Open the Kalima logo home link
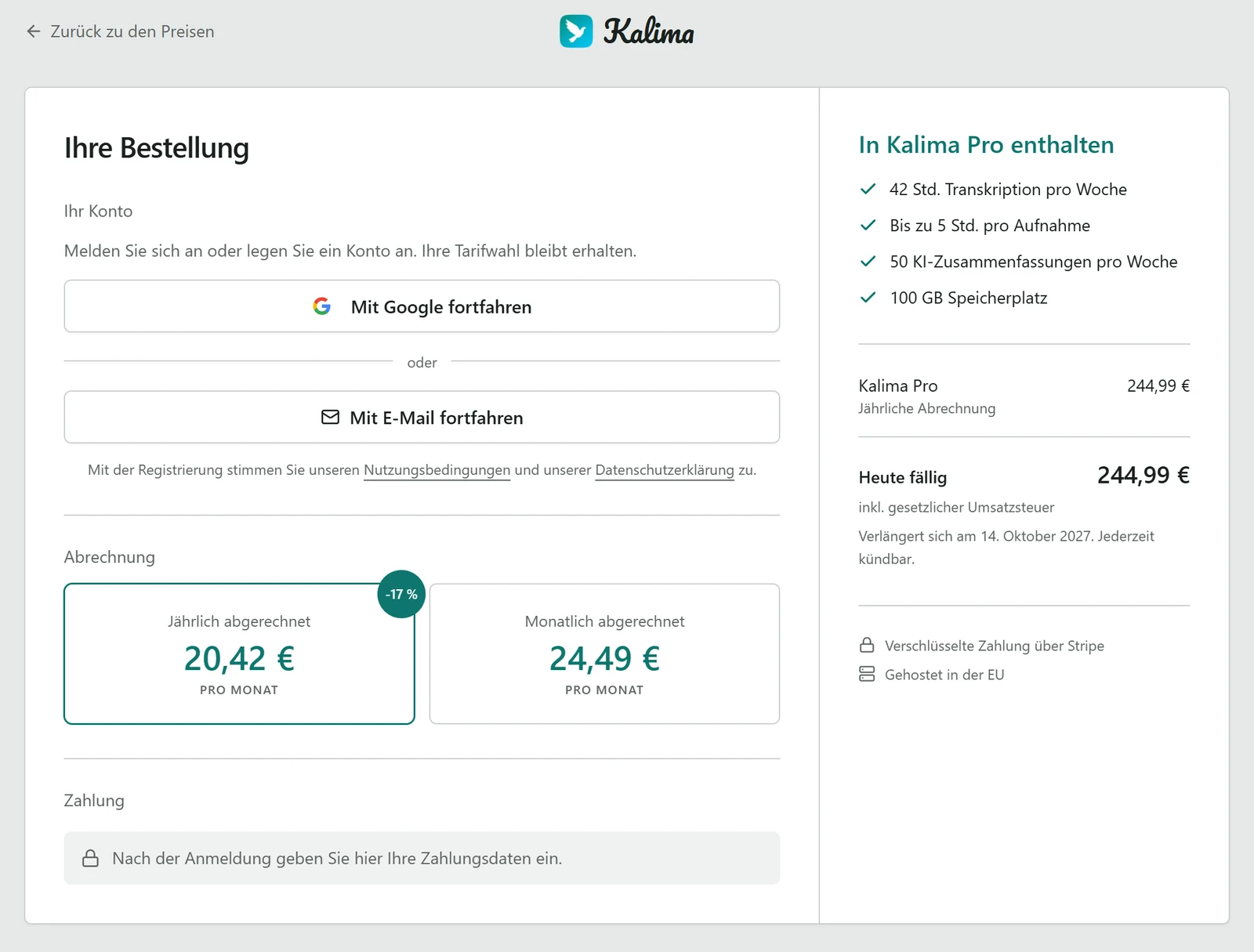 point(627,31)
